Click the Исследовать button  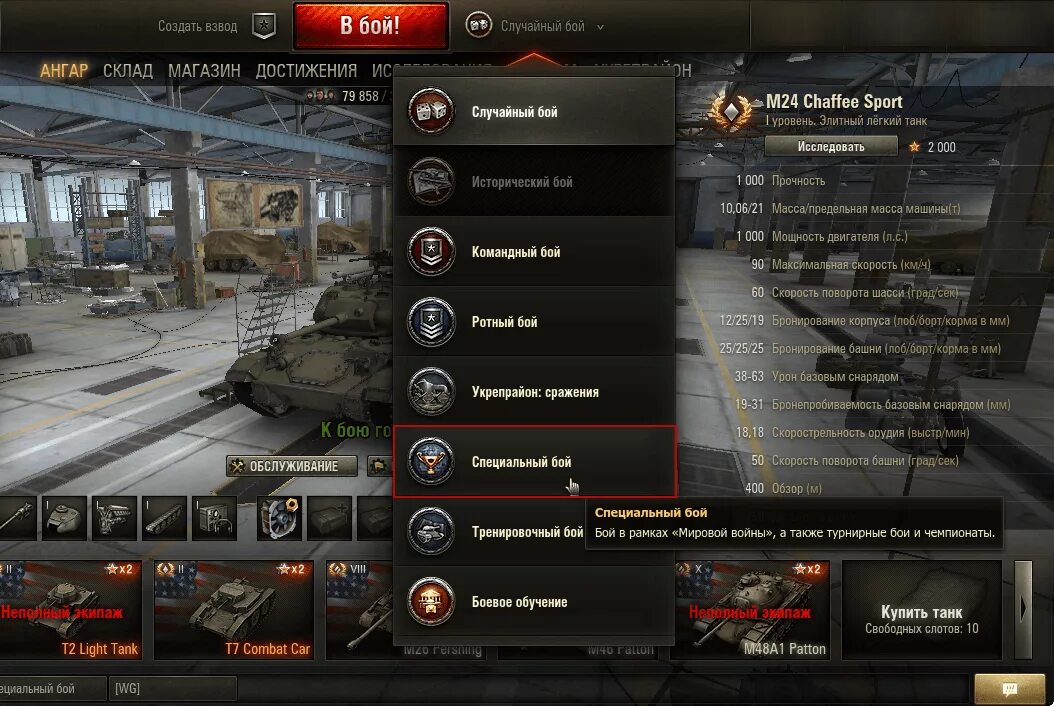coord(831,147)
